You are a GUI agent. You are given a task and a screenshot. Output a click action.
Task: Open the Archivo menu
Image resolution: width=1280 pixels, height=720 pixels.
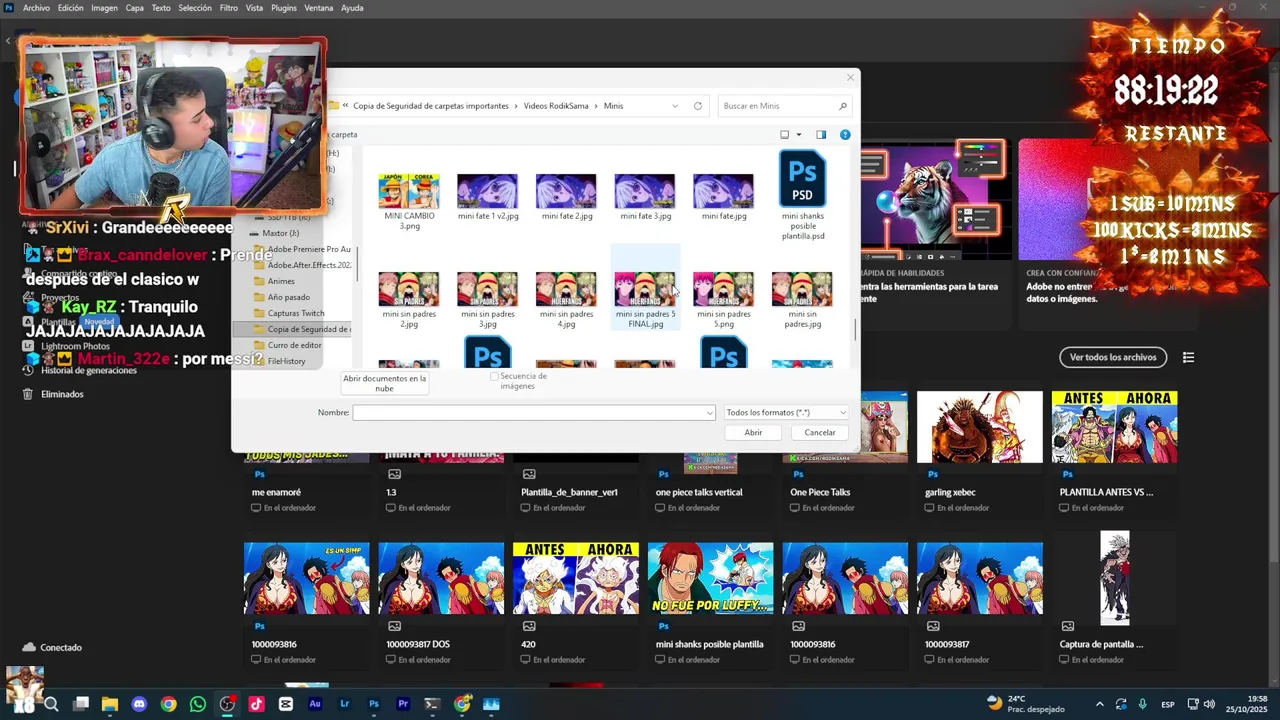(x=36, y=8)
